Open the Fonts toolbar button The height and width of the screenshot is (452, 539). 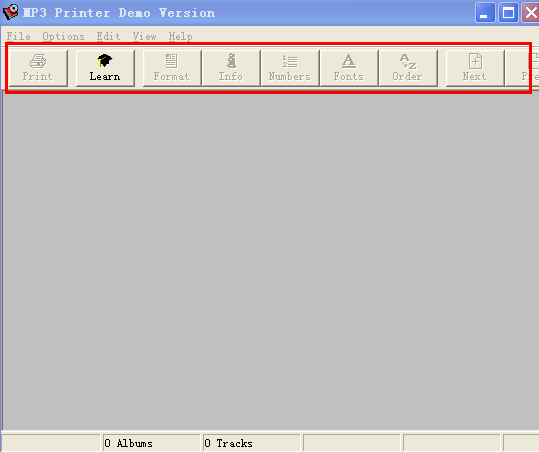coord(349,68)
